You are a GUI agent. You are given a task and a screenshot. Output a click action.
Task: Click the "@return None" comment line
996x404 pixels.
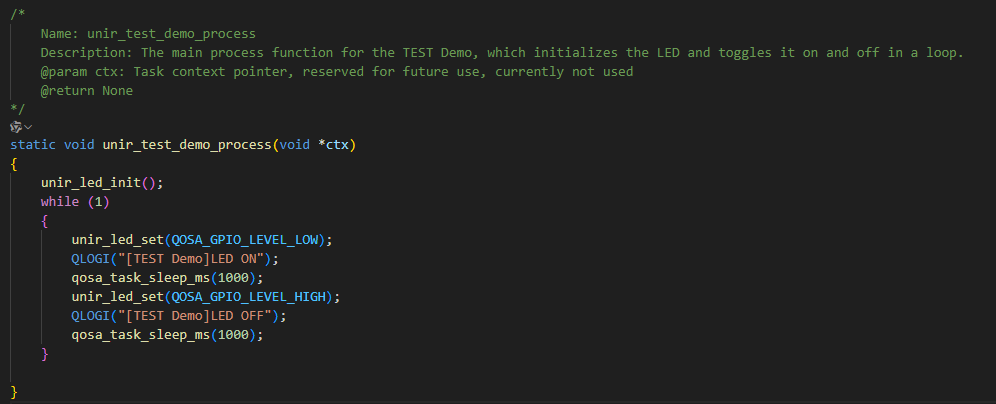point(87,91)
